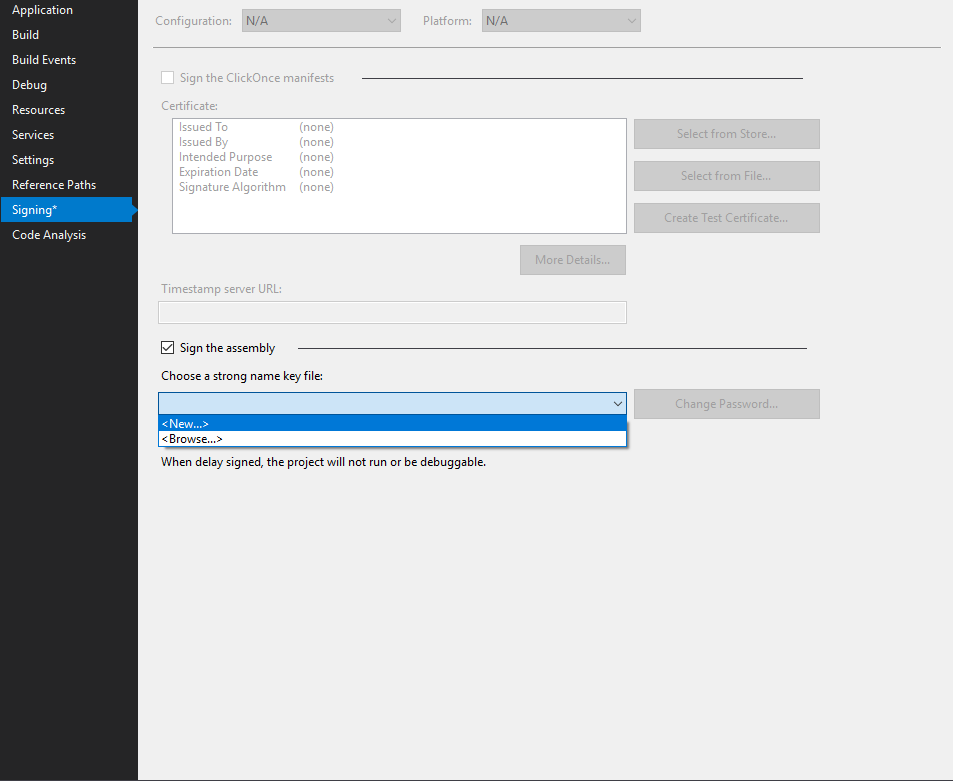Image resolution: width=953 pixels, height=781 pixels.
Task: Switch to the Application page
Action: (x=42, y=9)
